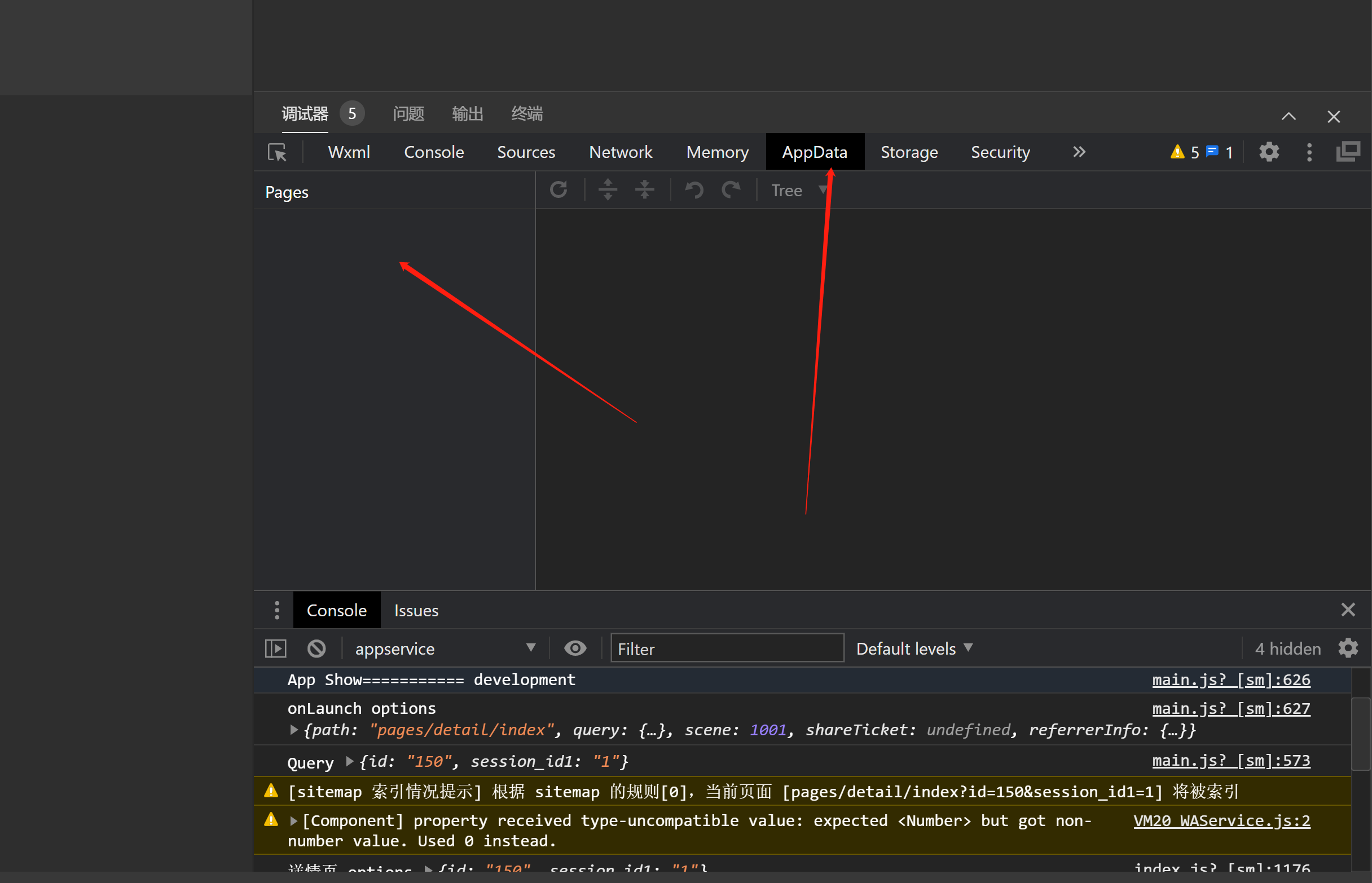This screenshot has height=883, width=1372.
Task: Activate the element inspector arrow icon
Action: (x=278, y=152)
